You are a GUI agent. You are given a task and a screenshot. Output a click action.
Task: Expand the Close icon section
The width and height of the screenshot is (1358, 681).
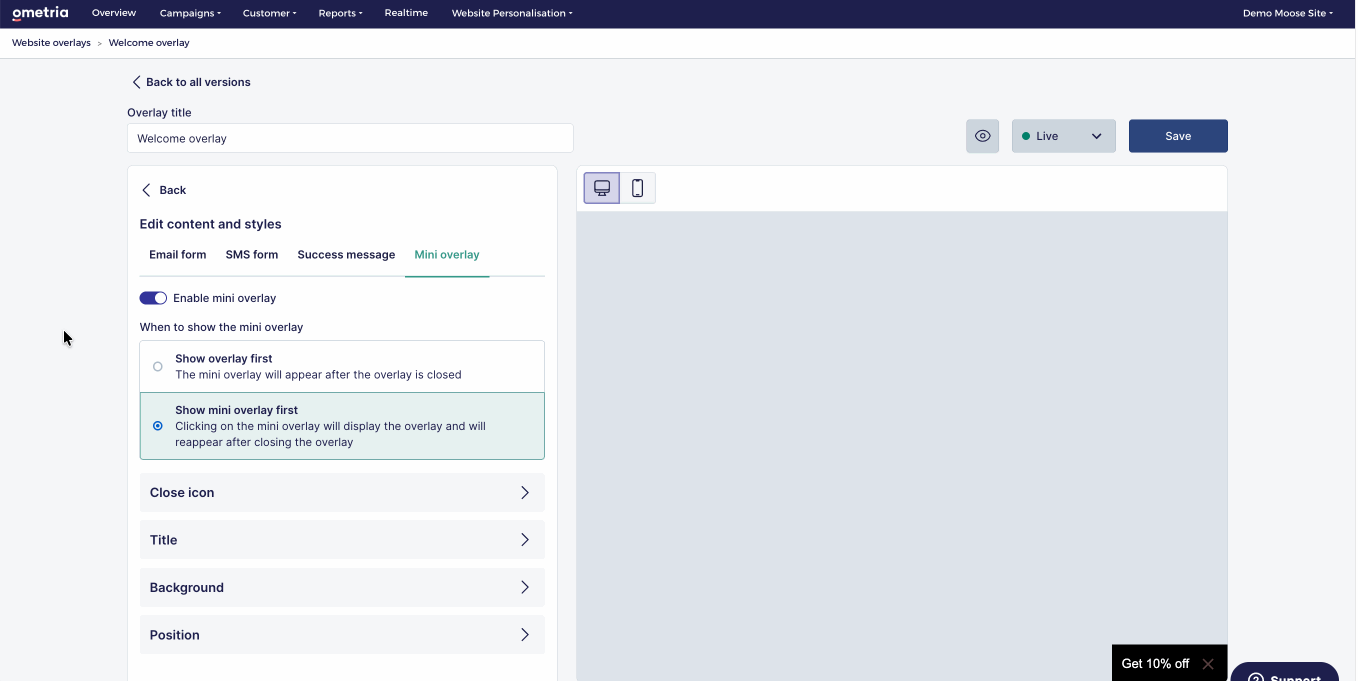[342, 493]
